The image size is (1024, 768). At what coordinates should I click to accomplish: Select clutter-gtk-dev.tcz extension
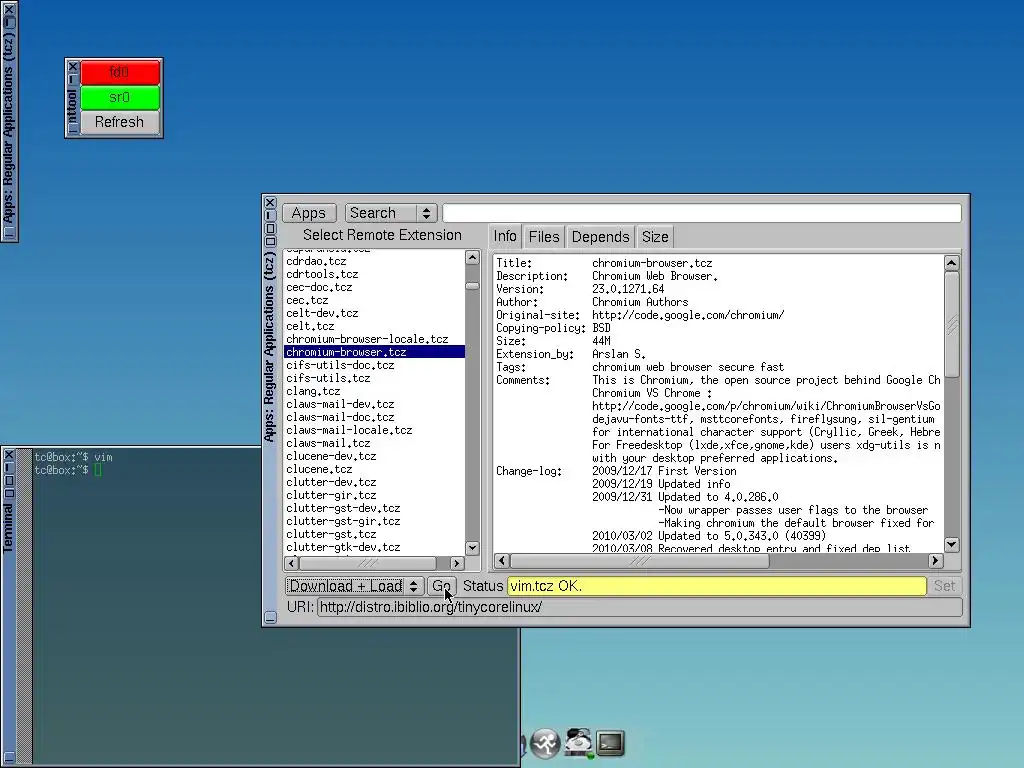(374, 547)
